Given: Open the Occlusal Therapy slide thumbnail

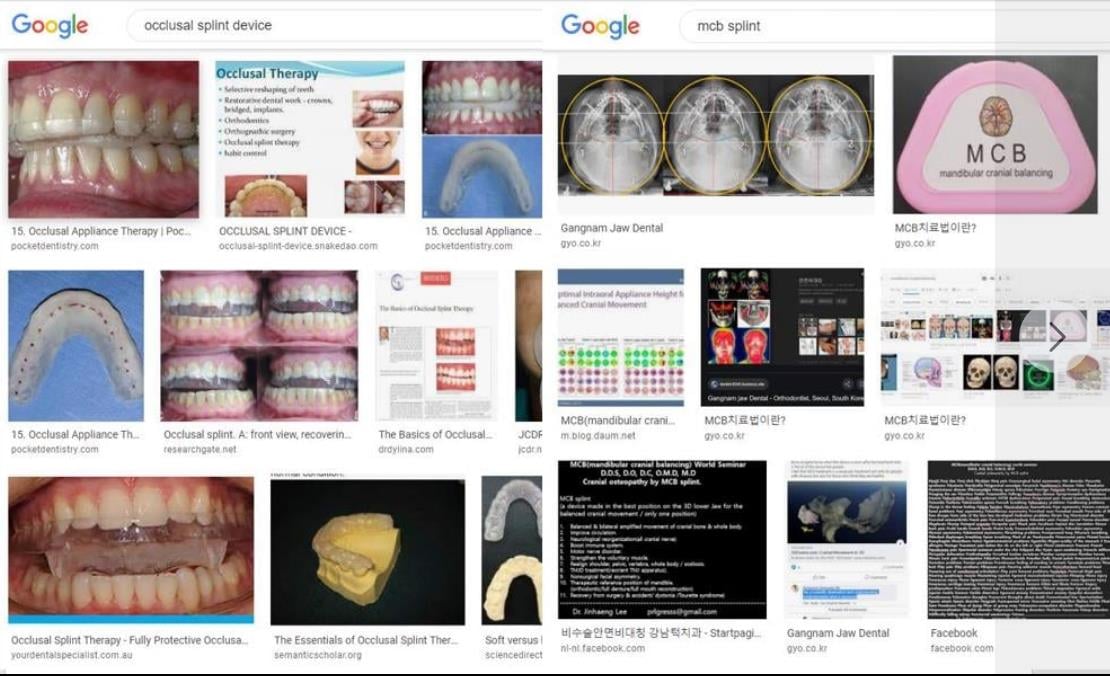Looking at the screenshot, I should (310, 139).
